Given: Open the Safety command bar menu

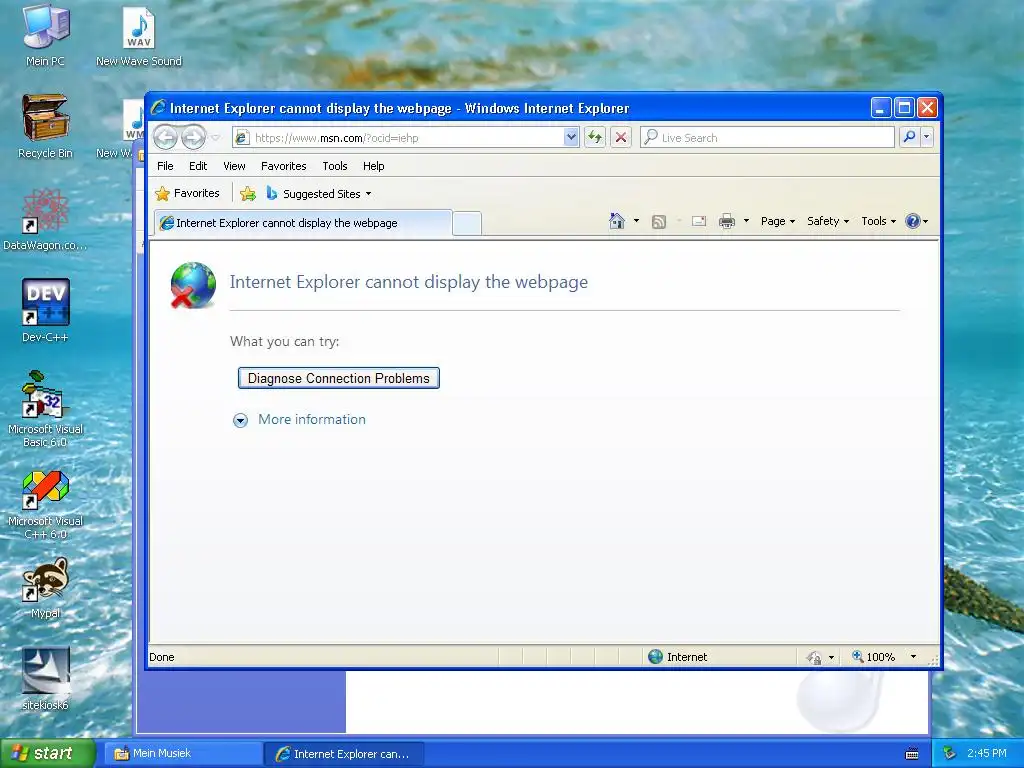Looking at the screenshot, I should 827,221.
